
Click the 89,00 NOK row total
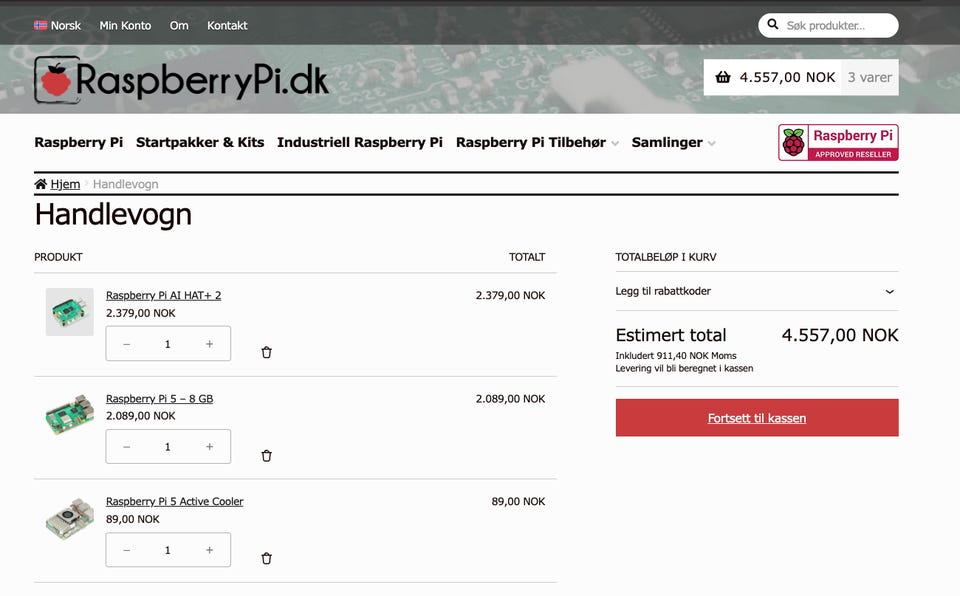[518, 502]
